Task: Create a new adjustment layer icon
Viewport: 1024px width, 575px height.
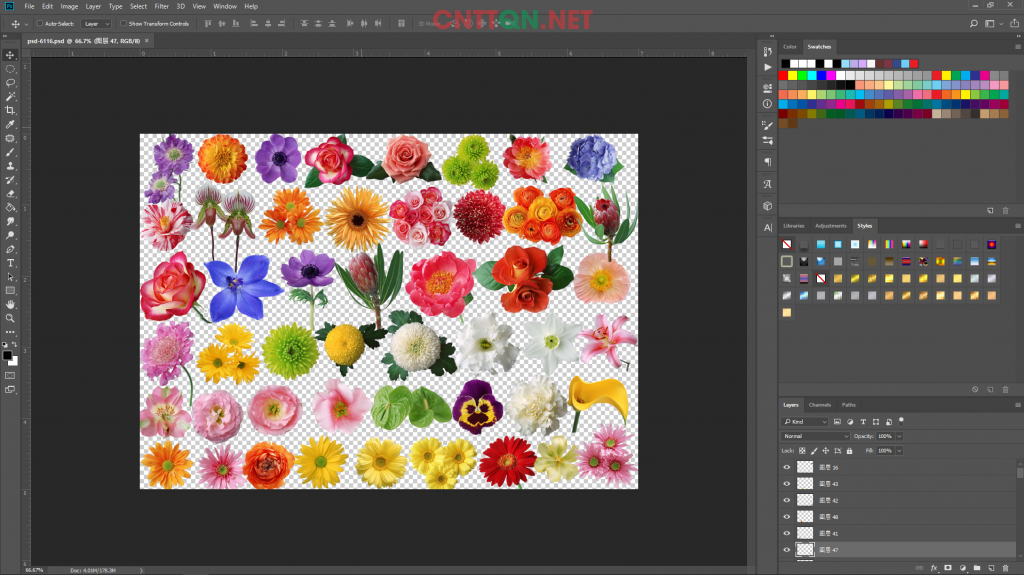Action: (963, 568)
